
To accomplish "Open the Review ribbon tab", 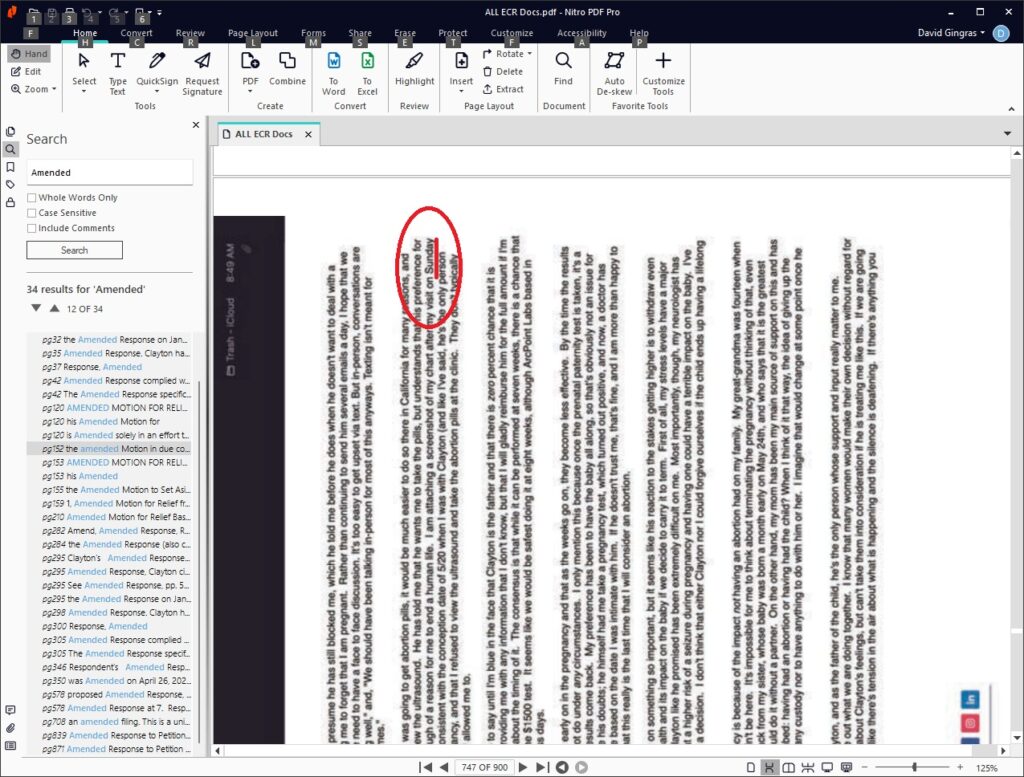I will tap(190, 33).
